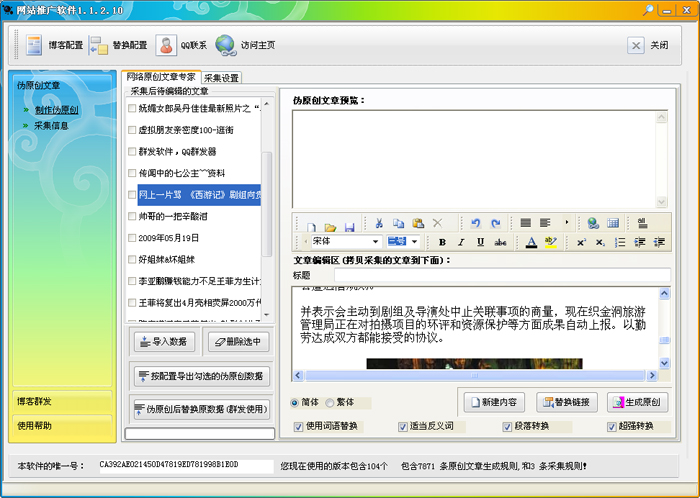Switch to the 采集设置 tab
The height and width of the screenshot is (498, 700).
click(x=221, y=78)
